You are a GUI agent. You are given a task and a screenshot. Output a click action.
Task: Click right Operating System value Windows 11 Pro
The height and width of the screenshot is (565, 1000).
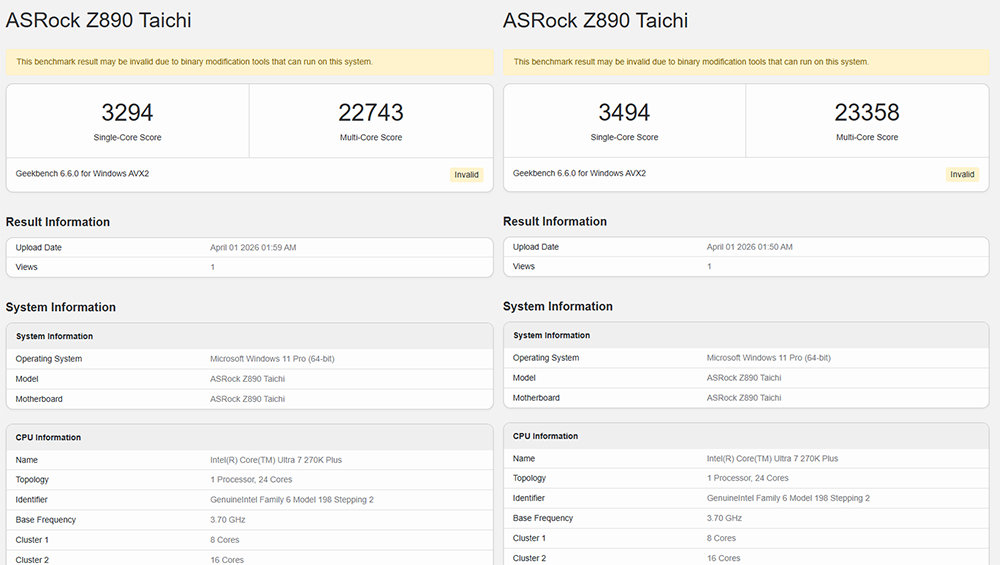[x=768, y=358]
